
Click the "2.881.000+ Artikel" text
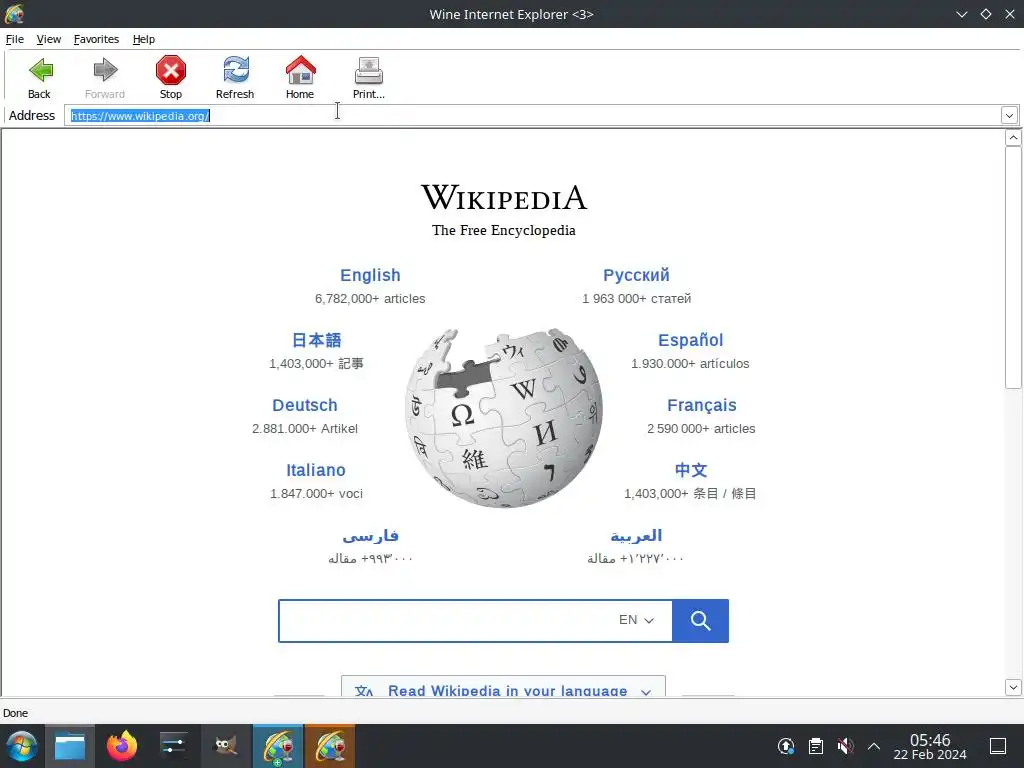pos(305,429)
